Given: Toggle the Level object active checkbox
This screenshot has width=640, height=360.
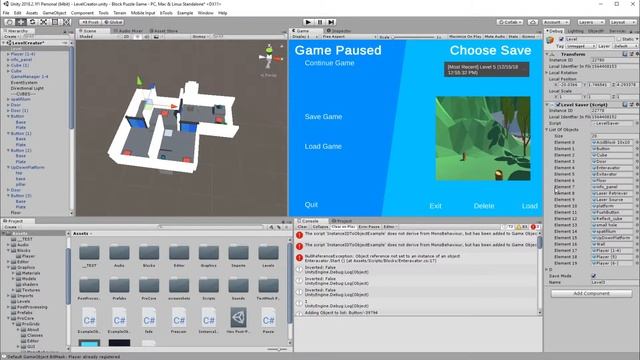Looking at the screenshot, I should point(561,39).
